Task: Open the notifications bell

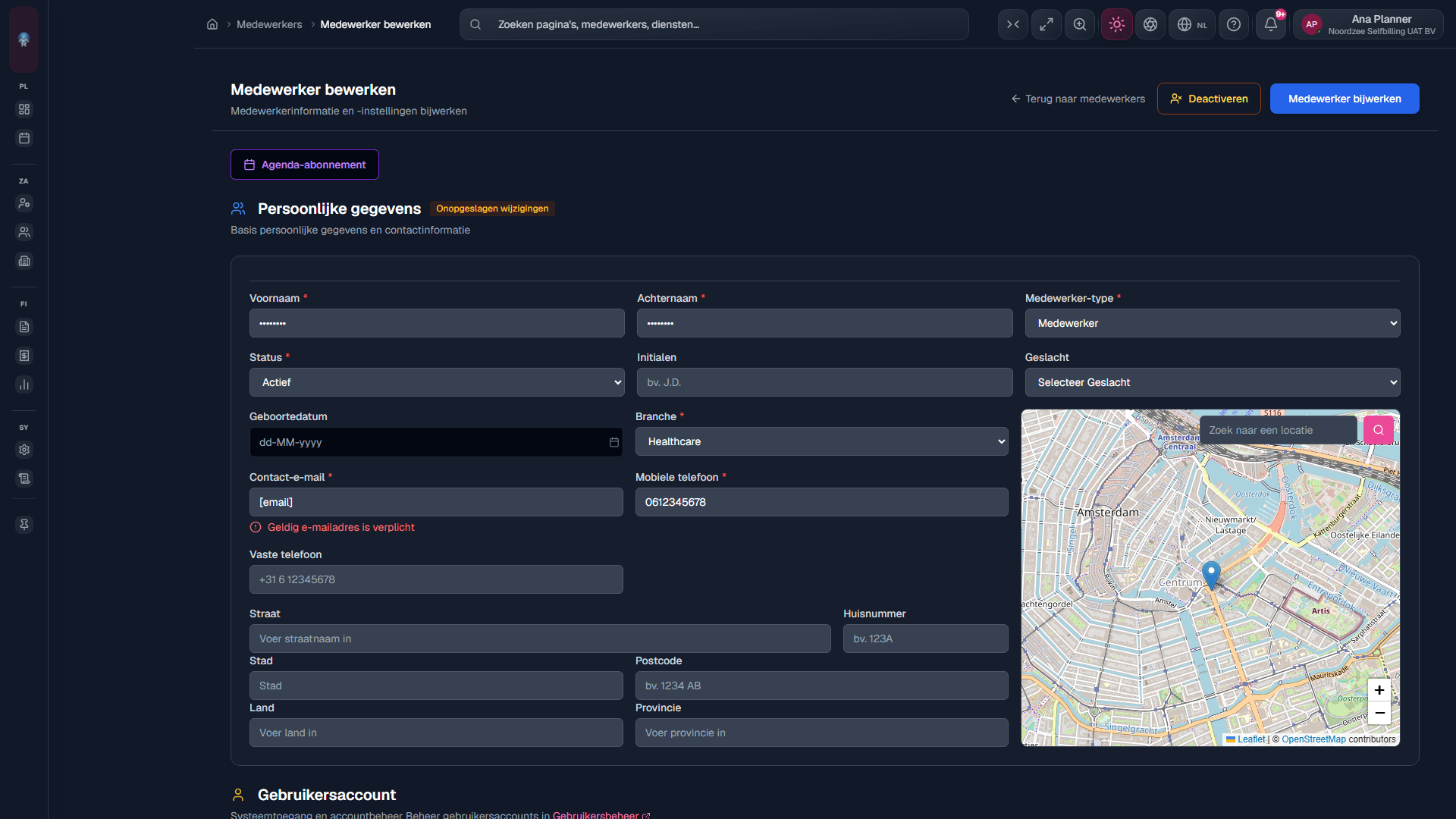Action: [1271, 24]
